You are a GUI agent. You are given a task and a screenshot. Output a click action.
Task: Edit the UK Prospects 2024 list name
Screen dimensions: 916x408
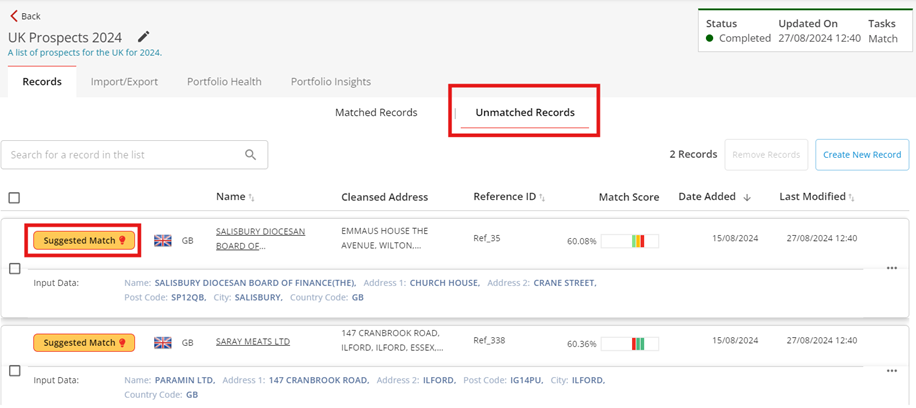click(x=144, y=37)
